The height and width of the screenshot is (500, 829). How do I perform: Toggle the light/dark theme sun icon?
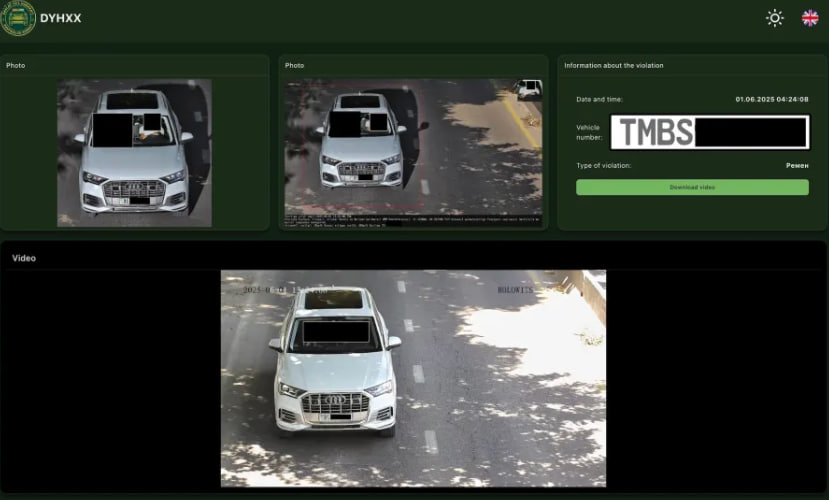coord(774,18)
